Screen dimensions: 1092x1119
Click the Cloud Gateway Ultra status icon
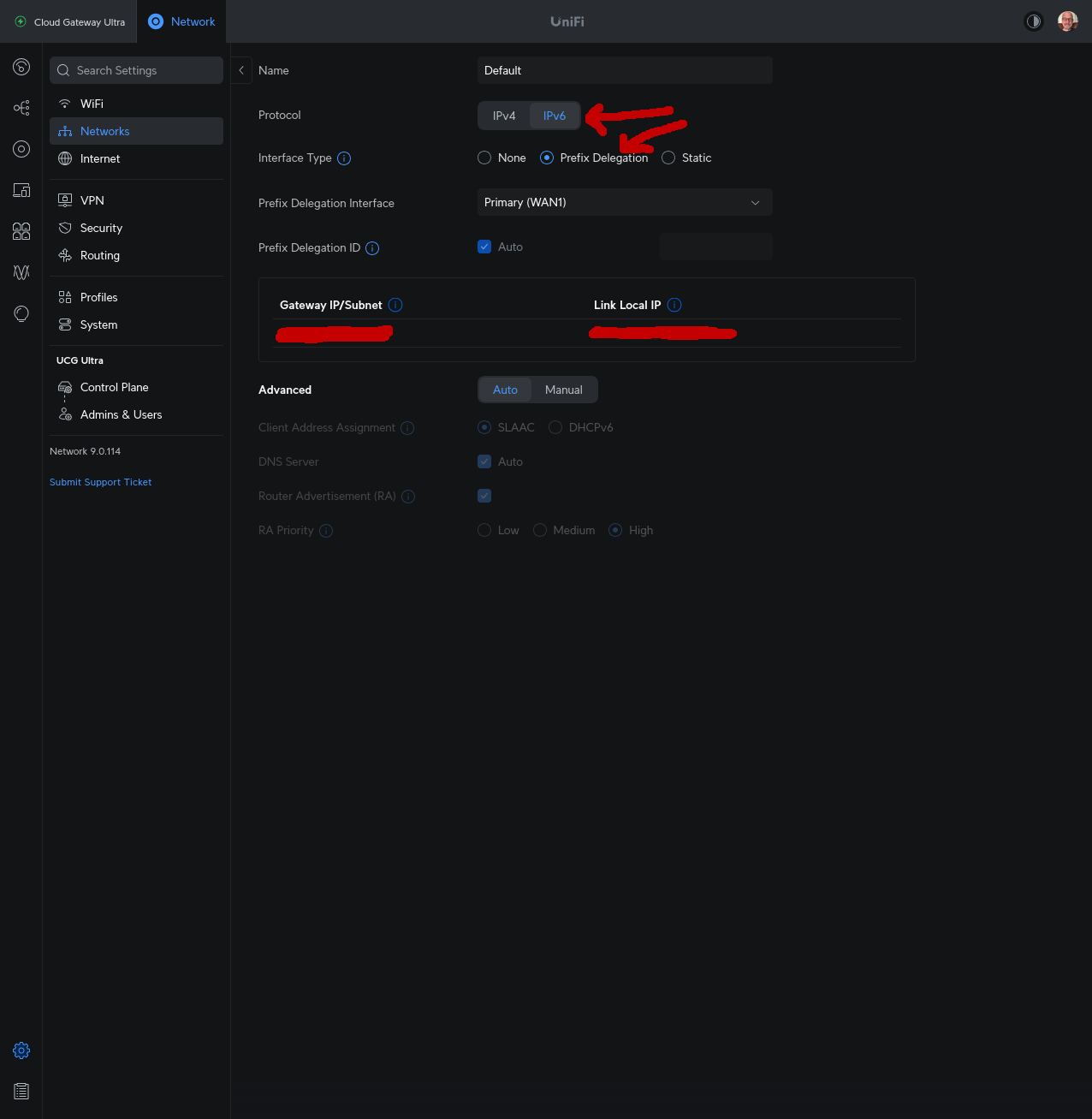(21, 21)
